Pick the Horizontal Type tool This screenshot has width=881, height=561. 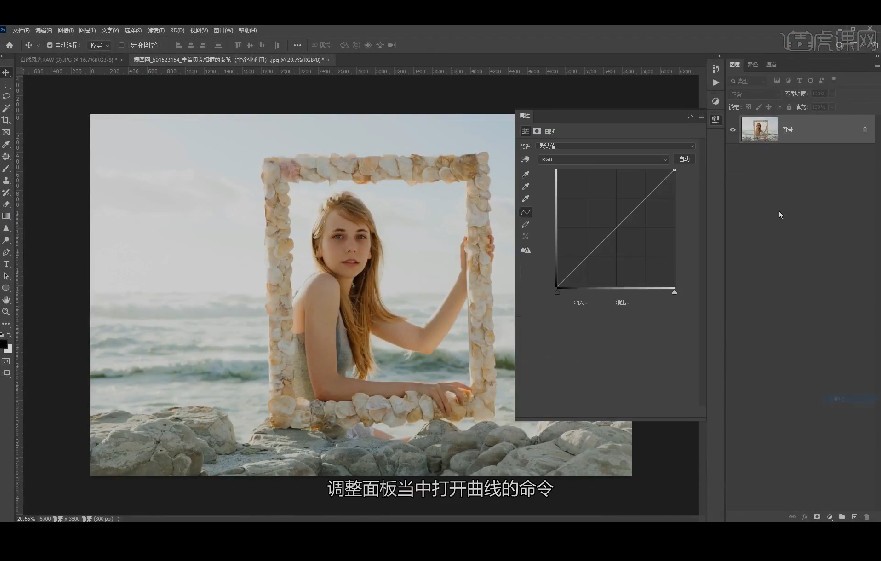[x=6, y=264]
